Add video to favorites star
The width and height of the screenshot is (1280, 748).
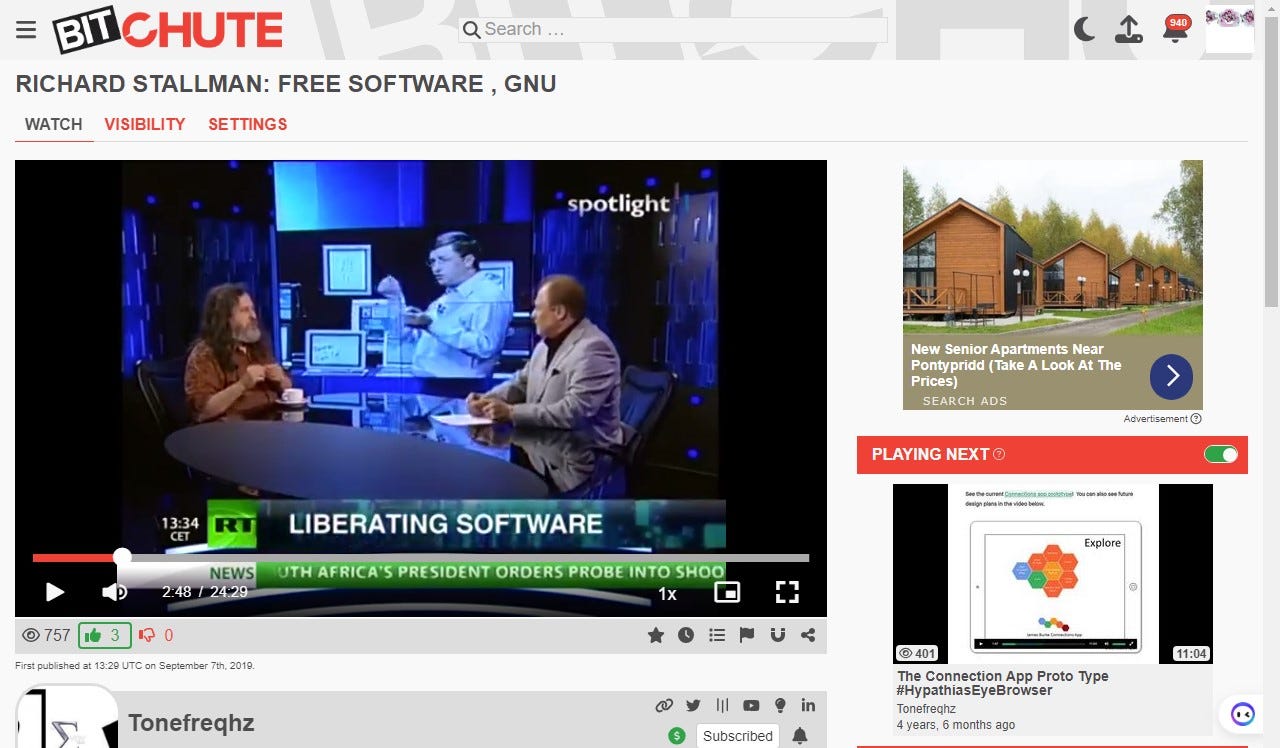[656, 635]
